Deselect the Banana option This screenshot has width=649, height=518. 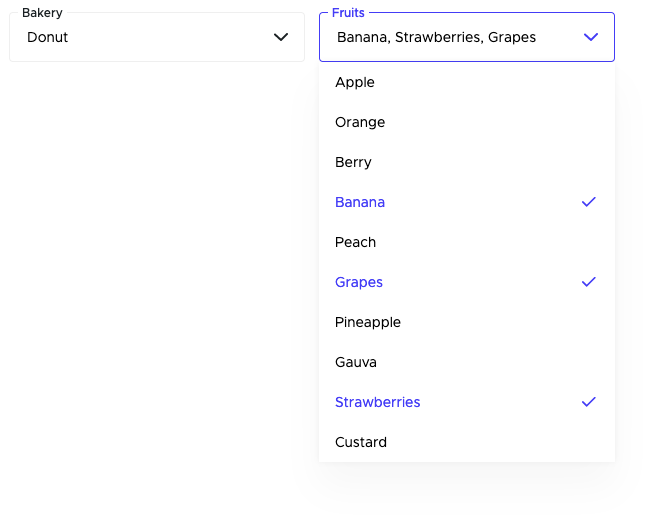point(360,202)
